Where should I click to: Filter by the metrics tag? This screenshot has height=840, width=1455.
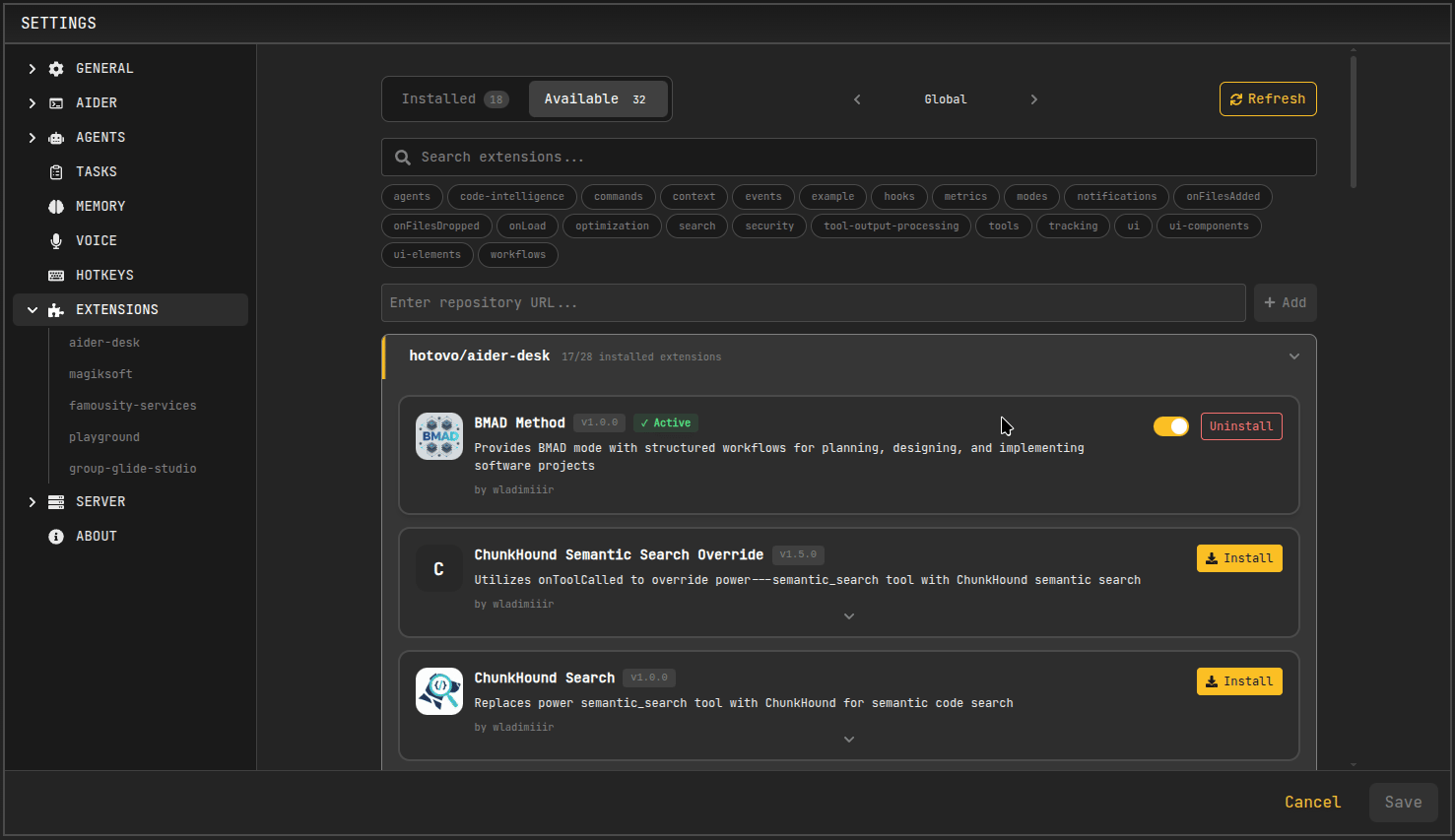click(x=965, y=197)
